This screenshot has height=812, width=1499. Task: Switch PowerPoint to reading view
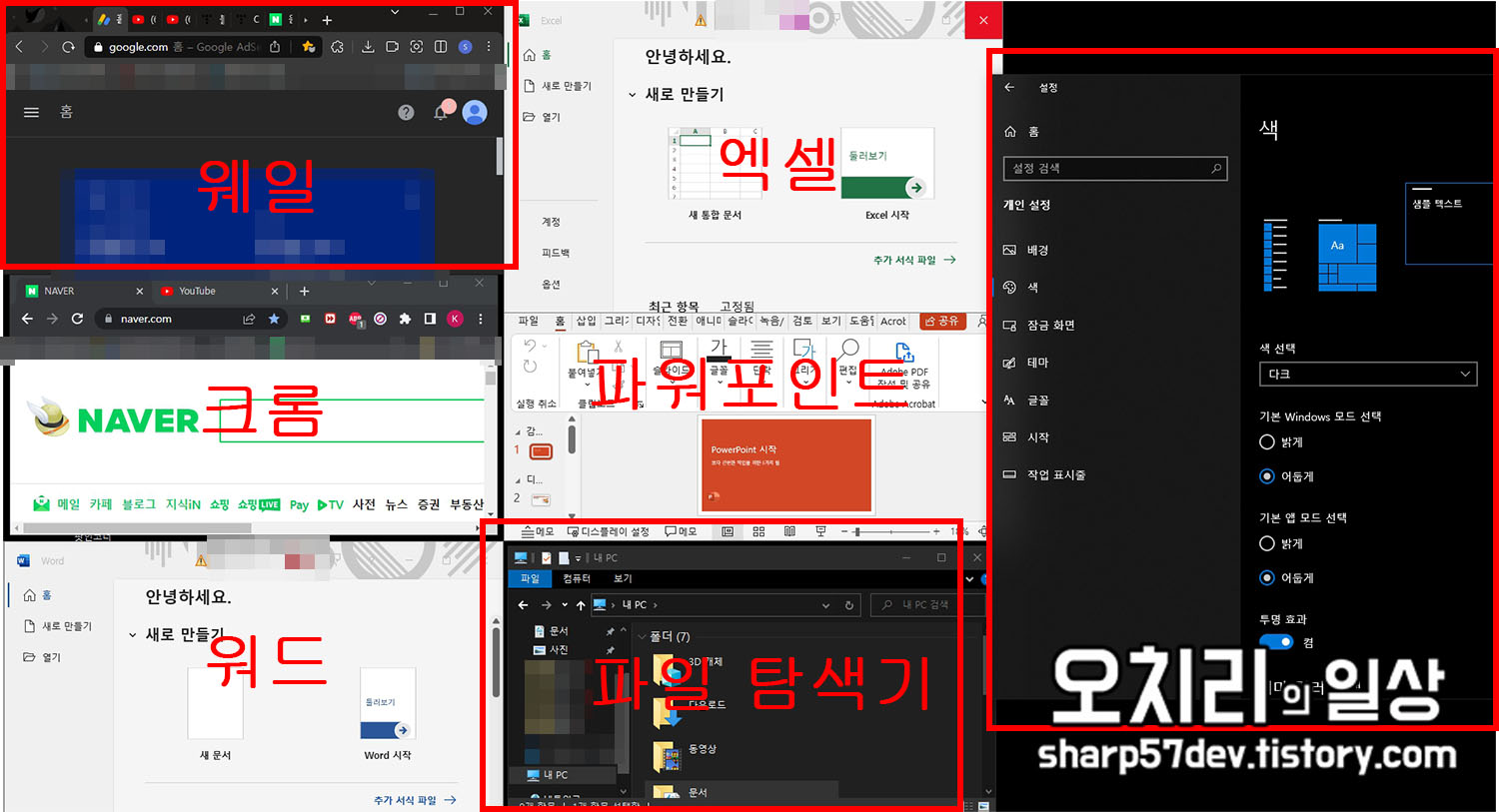789,531
